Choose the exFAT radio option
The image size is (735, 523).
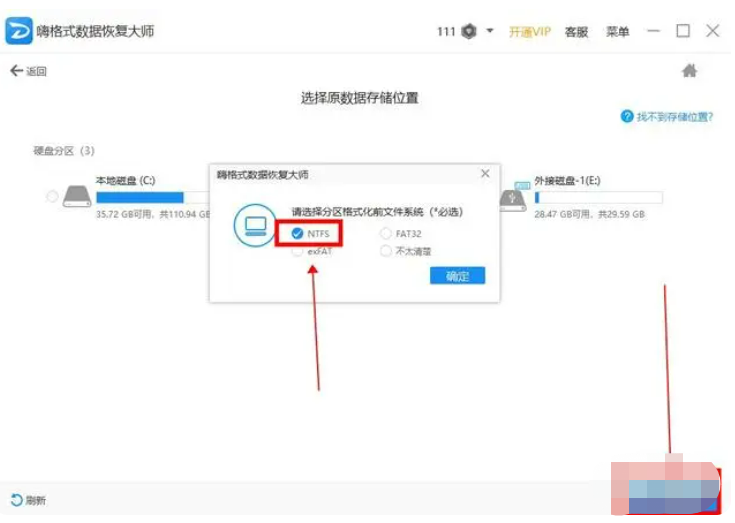(298, 252)
